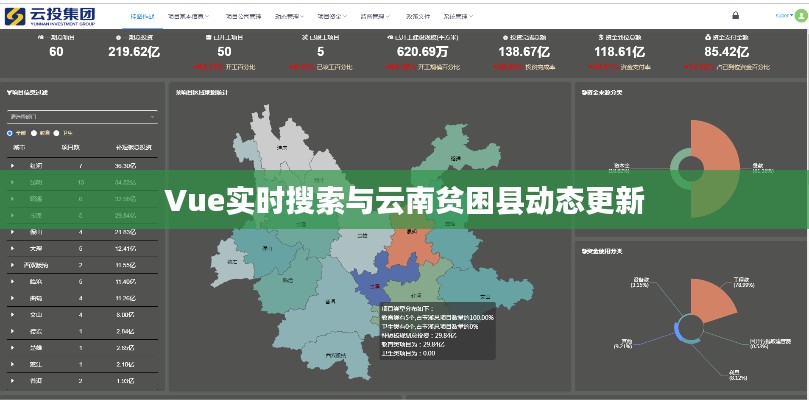
Task: Click the green ring of the upper donut chart
Action: [674, 169]
